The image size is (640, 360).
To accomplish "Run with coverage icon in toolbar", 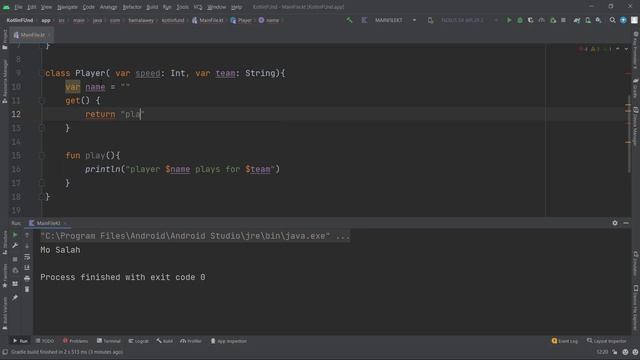I will click(x=531, y=20).
